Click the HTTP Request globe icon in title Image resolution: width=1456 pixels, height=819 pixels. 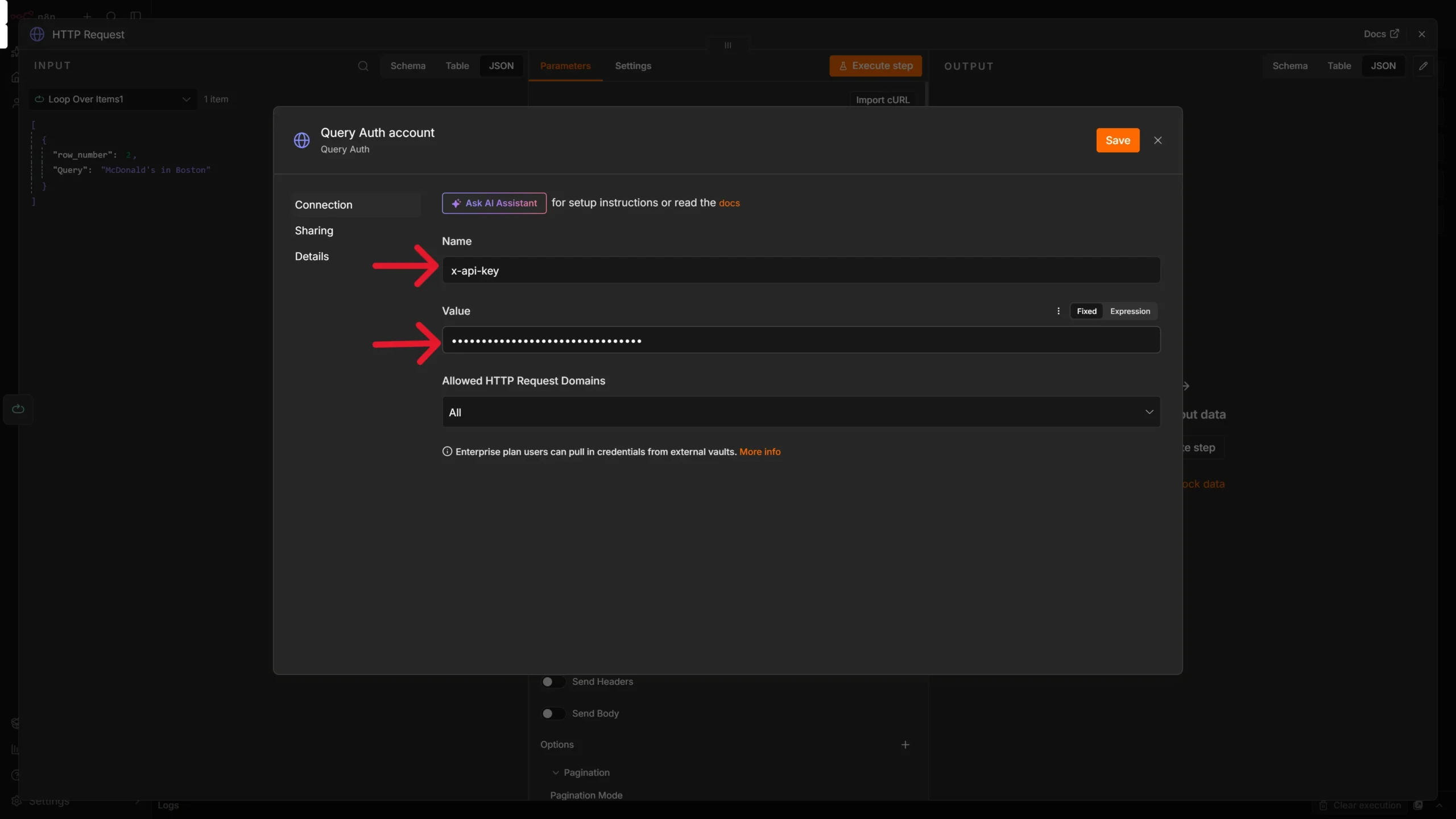37,34
